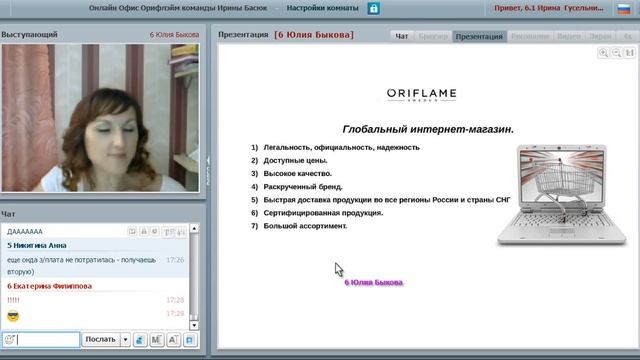Click the ДАААААAA chat message
This screenshot has height=360, width=640.
pyautogui.click(x=25, y=231)
